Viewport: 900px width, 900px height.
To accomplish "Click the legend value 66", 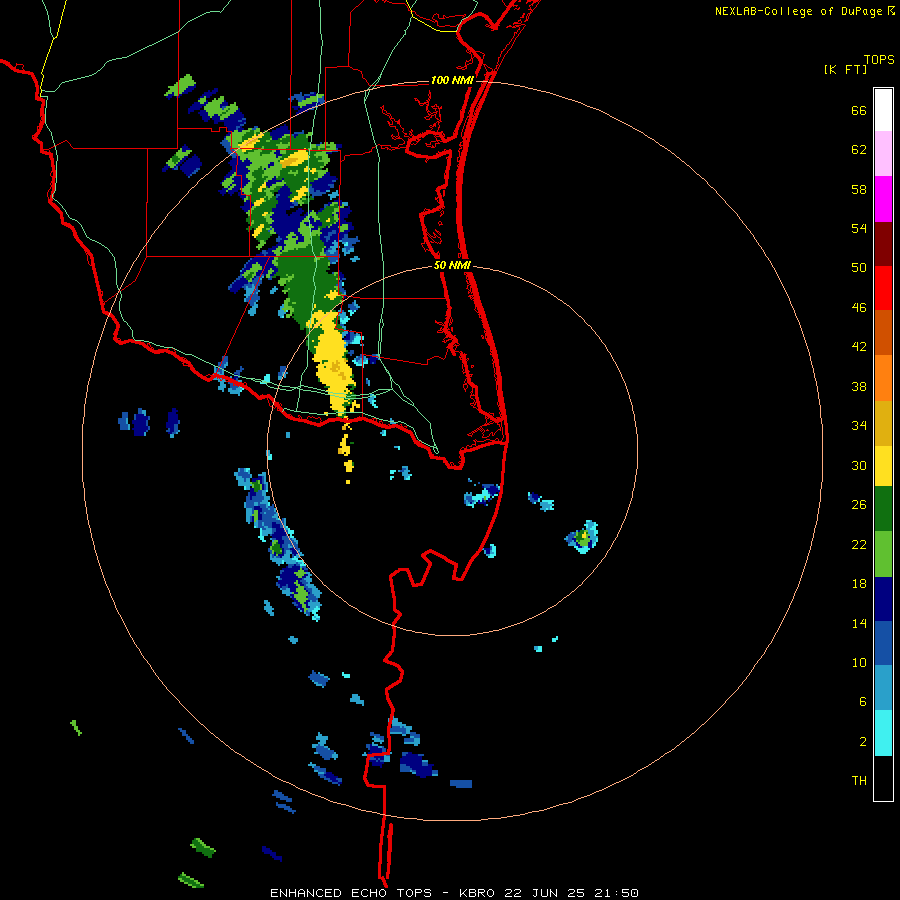I will (x=859, y=111).
